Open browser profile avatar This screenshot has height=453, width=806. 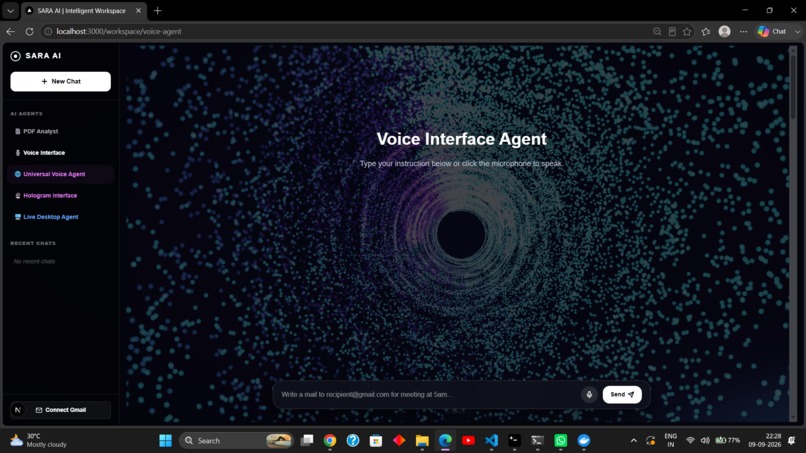(x=724, y=31)
